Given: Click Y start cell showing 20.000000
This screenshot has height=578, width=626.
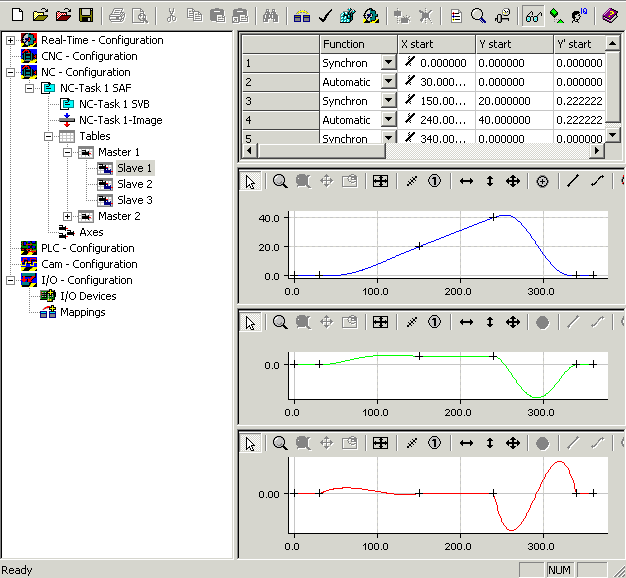Looking at the screenshot, I should tap(514, 101).
